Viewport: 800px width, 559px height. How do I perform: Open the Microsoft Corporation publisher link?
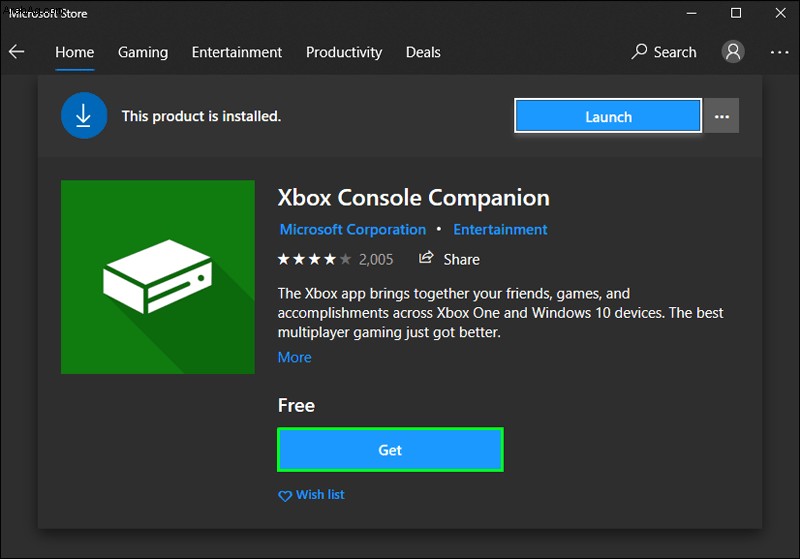(353, 230)
